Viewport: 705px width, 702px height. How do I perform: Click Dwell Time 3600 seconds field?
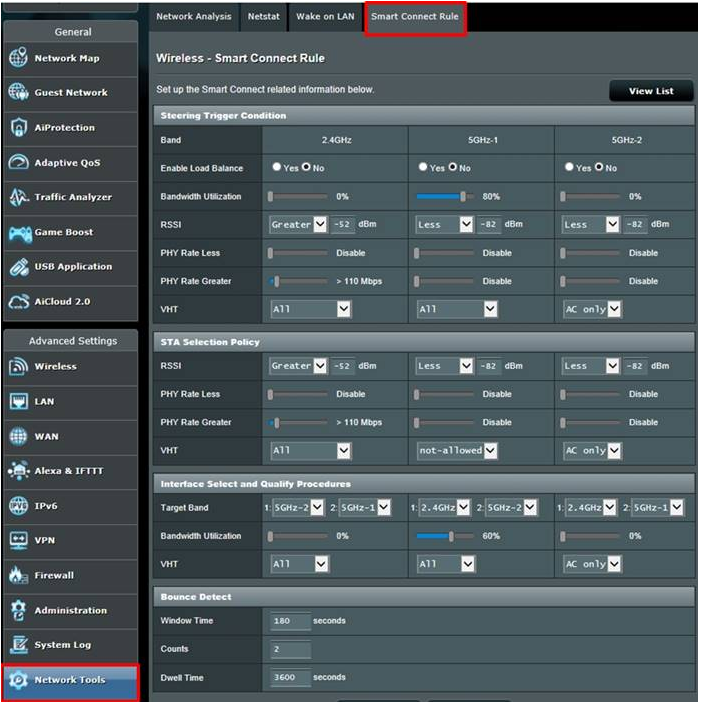click(290, 677)
